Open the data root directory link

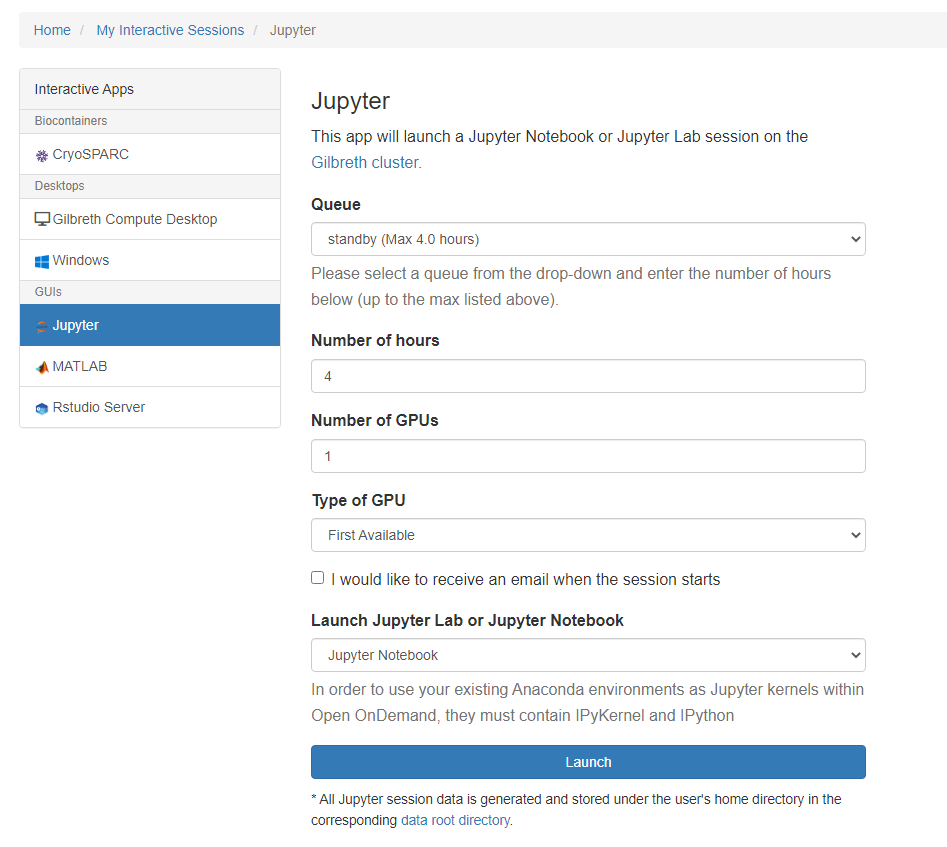click(455, 820)
